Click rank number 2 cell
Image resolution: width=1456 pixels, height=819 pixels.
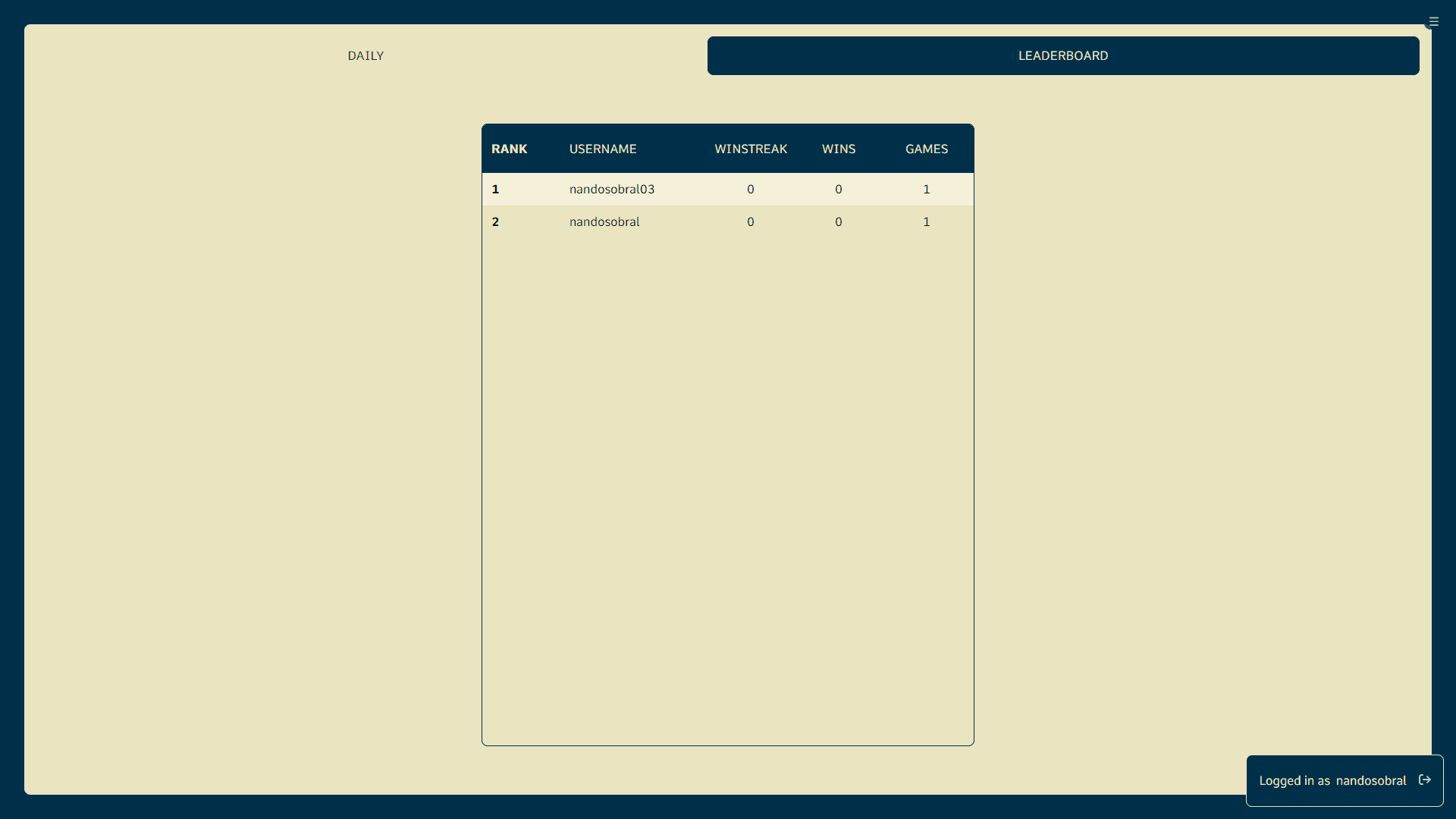[495, 221]
